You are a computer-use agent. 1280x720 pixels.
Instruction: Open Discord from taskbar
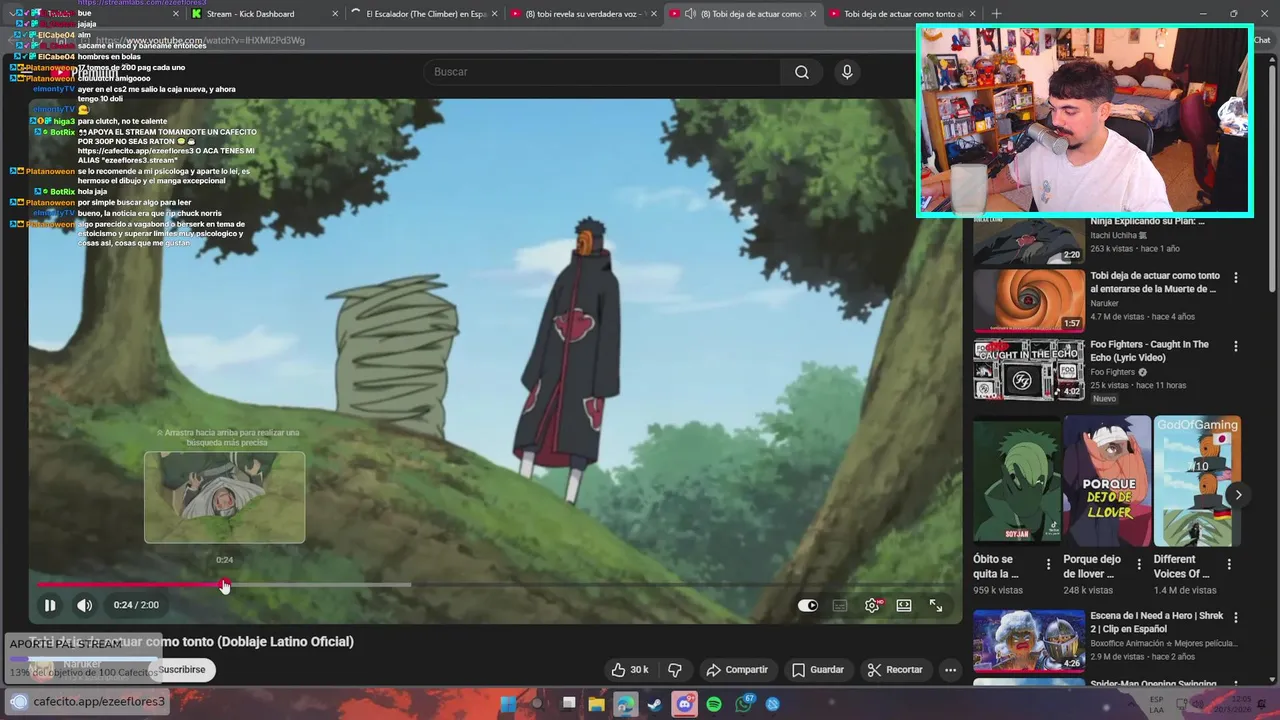click(685, 704)
